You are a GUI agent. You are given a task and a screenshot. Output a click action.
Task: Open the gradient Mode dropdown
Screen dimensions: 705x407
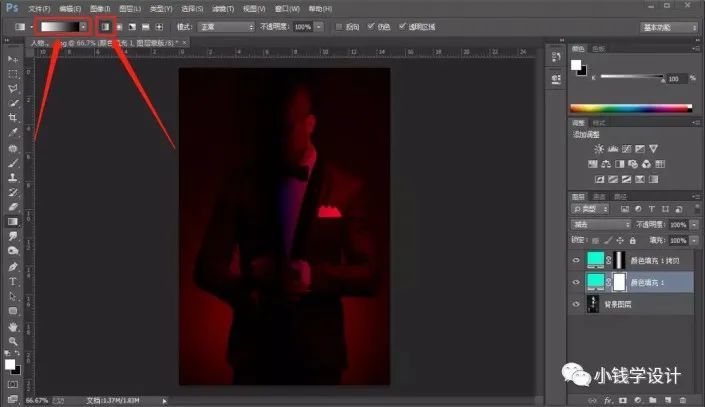(226, 27)
